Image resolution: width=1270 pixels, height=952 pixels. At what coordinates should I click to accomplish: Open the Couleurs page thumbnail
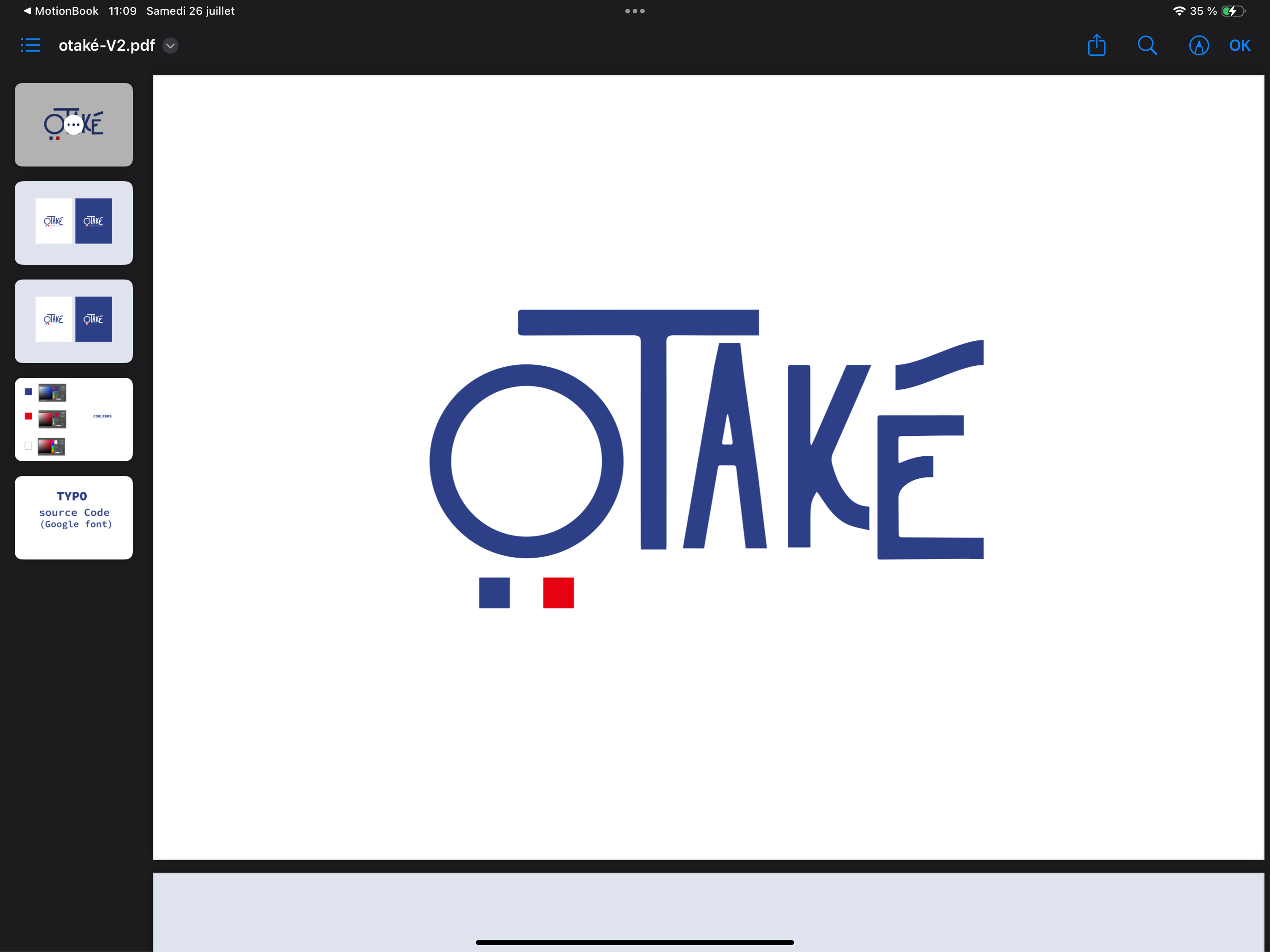tap(73, 419)
